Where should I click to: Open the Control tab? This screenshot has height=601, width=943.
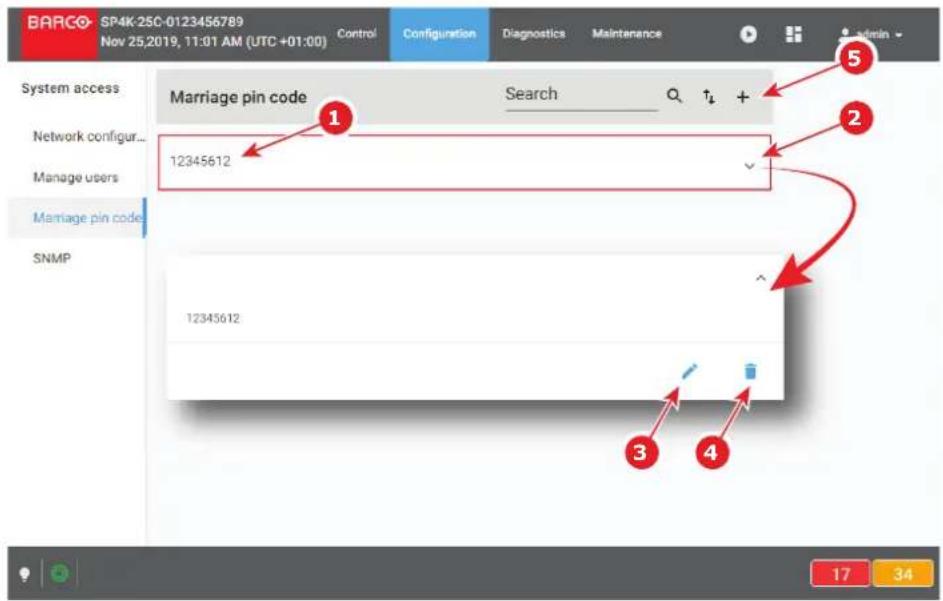click(357, 34)
